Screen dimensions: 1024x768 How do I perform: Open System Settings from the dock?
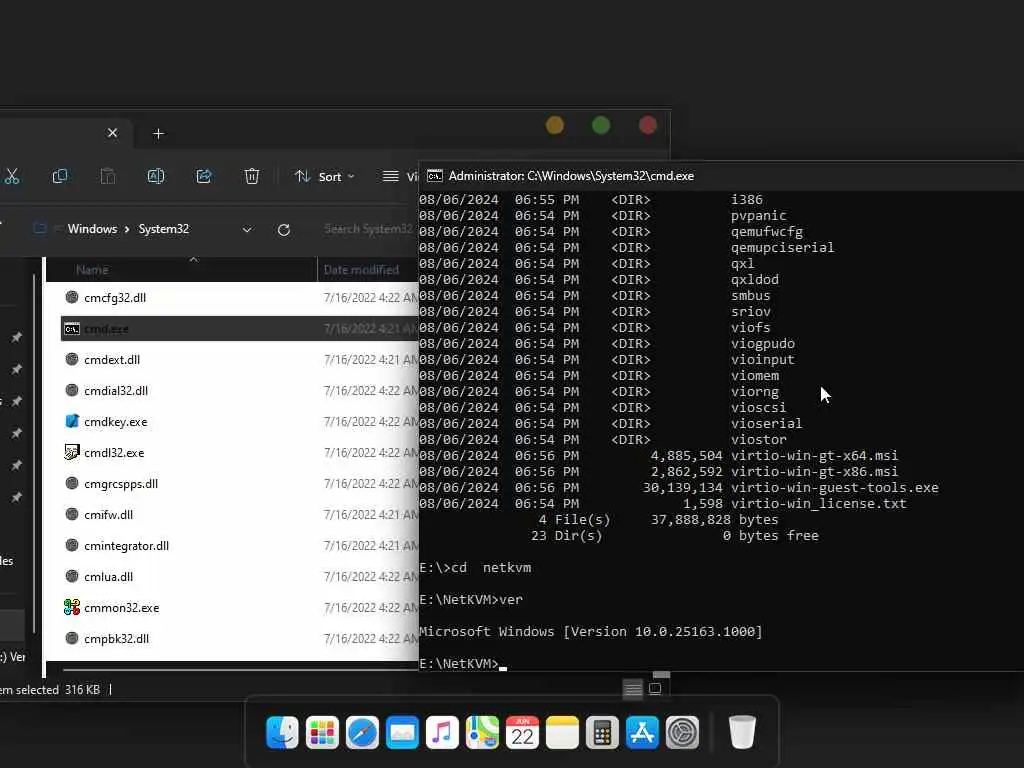pos(682,732)
